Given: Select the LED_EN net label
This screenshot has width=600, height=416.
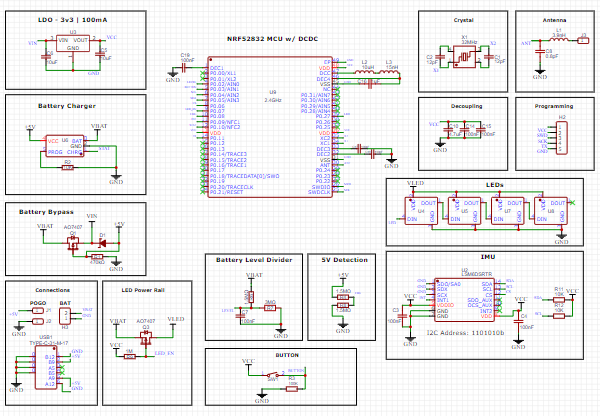Looking at the screenshot, I should click(x=164, y=353).
